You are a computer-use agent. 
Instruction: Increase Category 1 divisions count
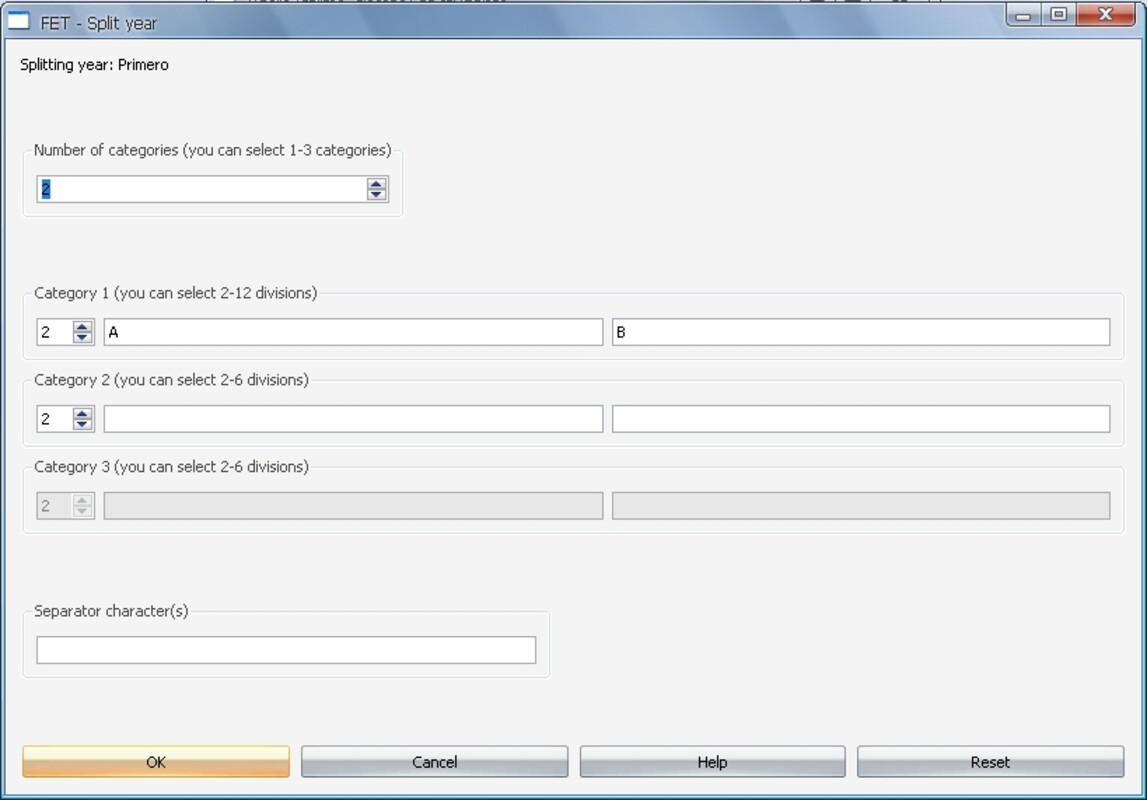click(x=82, y=327)
